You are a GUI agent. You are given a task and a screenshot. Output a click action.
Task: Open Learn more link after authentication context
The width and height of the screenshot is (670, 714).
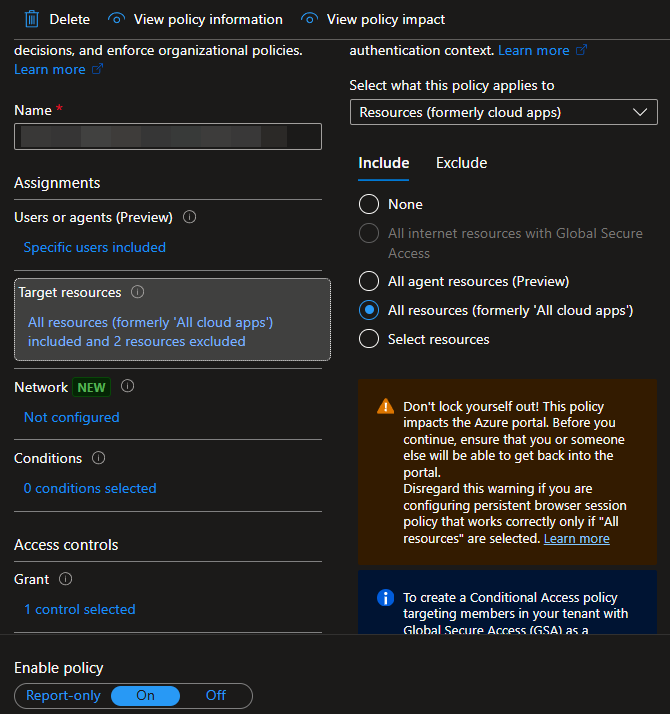[533, 50]
